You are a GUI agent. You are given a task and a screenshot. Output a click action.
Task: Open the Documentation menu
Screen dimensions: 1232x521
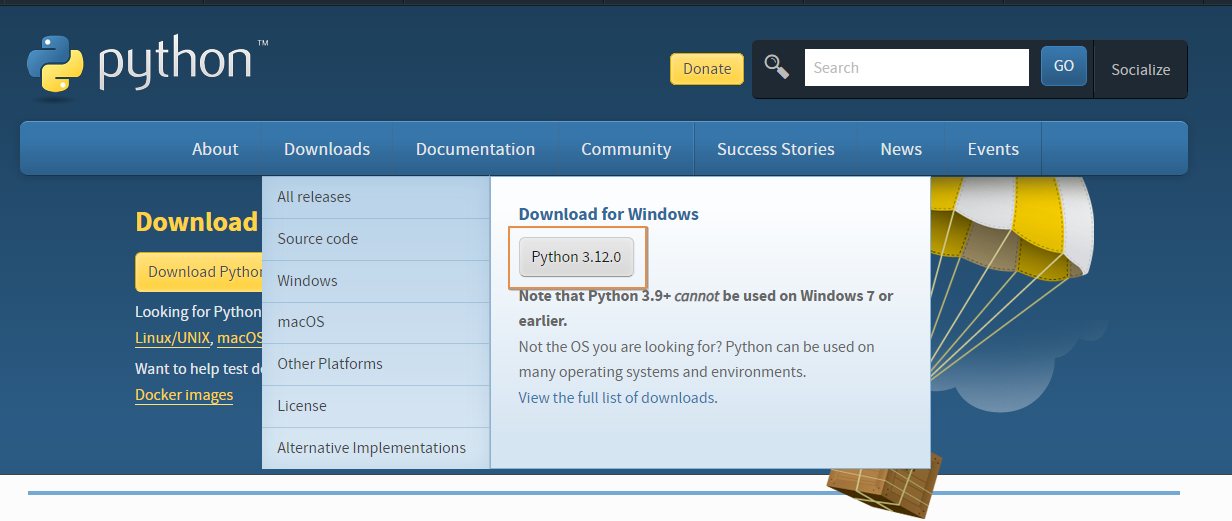pos(475,149)
